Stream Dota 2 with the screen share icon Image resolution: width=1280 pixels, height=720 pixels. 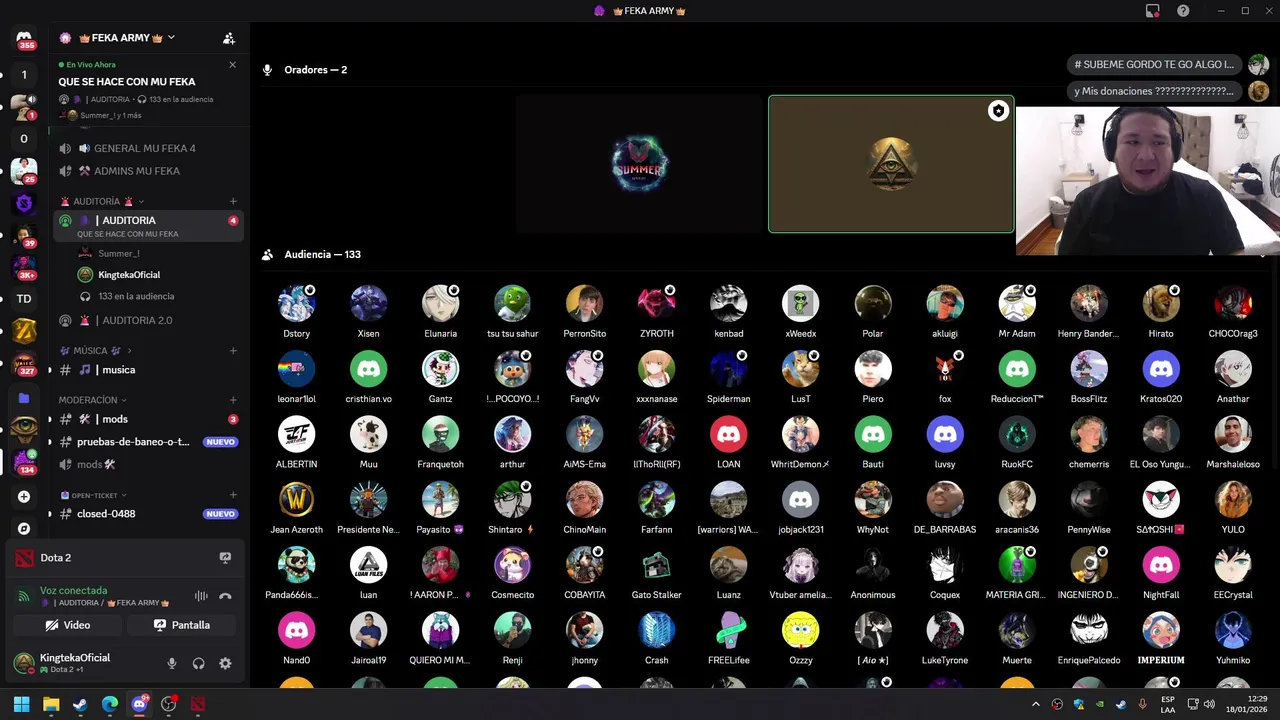[x=225, y=558]
